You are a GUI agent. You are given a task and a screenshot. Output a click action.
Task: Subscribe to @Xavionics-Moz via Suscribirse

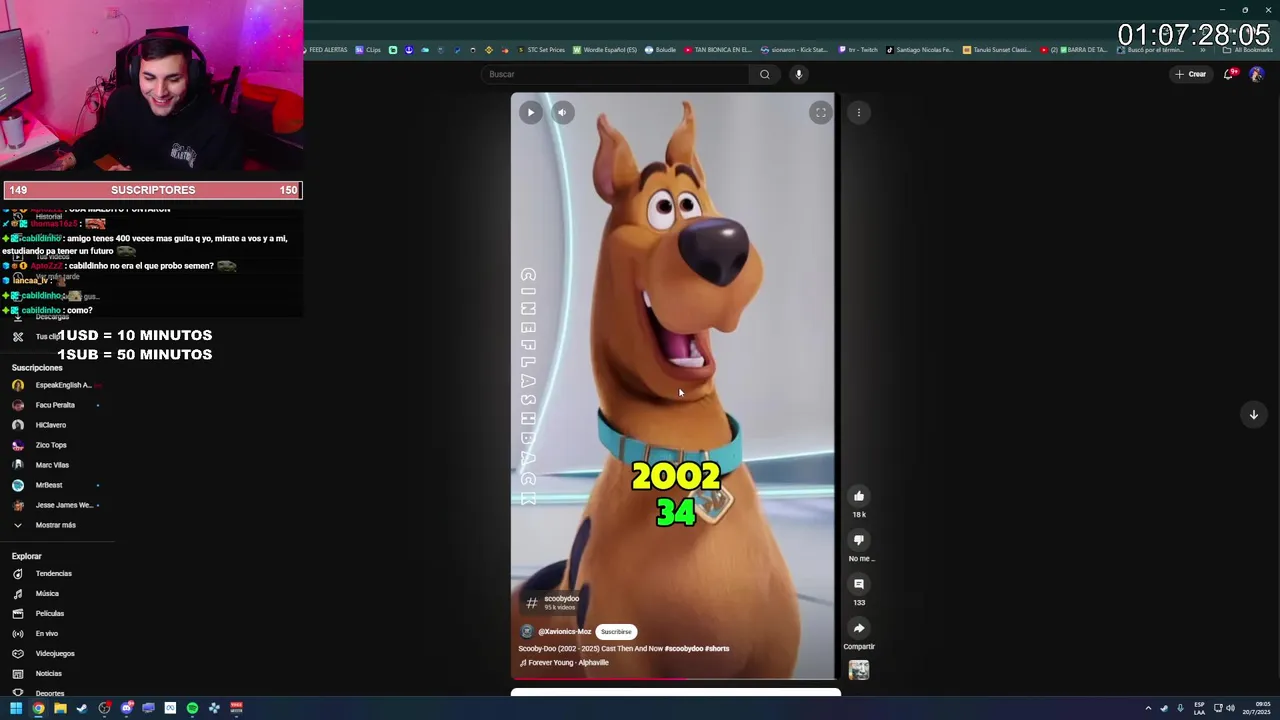(x=616, y=632)
